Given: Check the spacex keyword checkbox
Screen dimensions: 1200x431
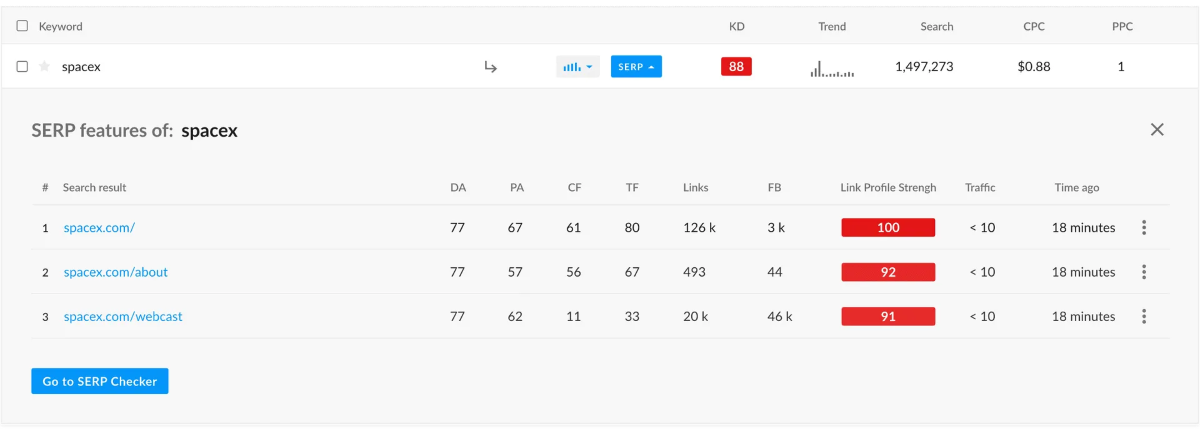Looking at the screenshot, I should [x=22, y=67].
